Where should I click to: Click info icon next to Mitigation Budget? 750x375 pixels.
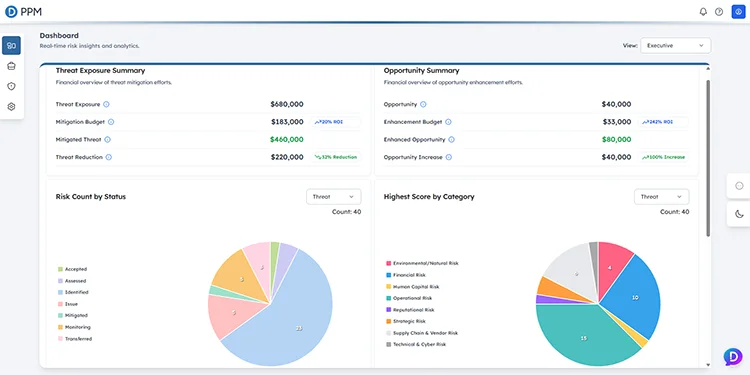(x=111, y=122)
